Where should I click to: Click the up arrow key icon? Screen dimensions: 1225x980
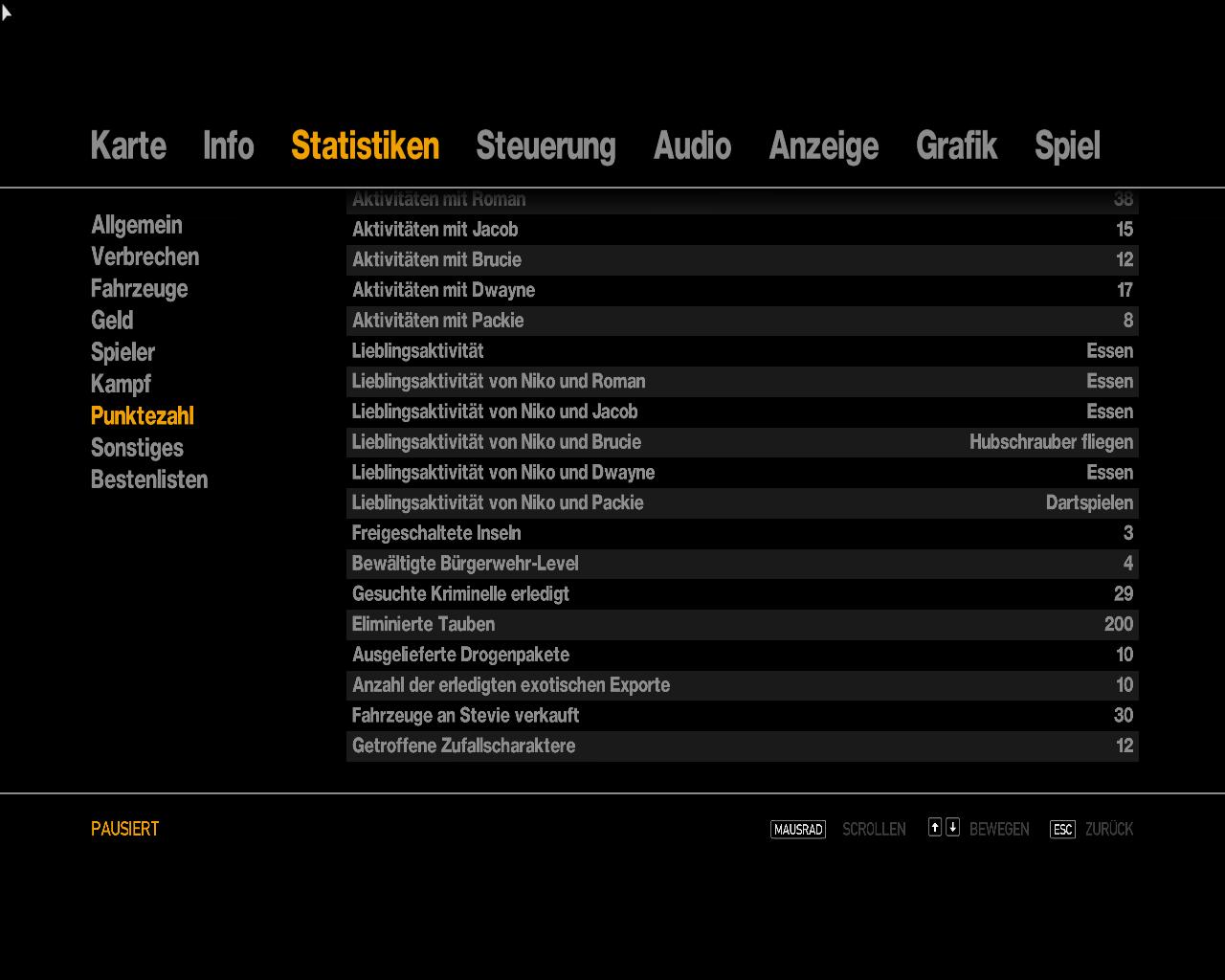click(935, 828)
